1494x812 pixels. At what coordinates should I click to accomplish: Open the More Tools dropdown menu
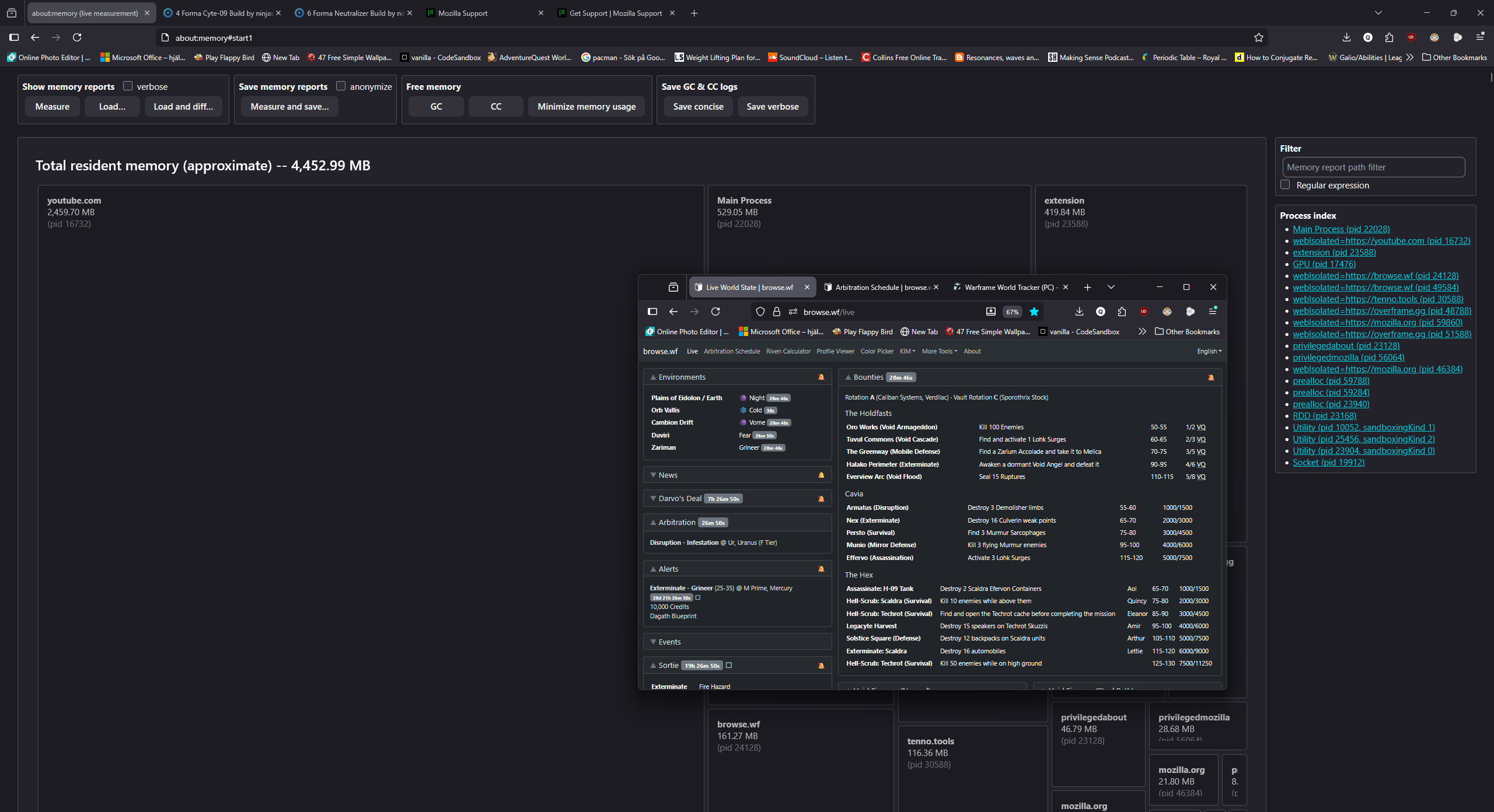point(940,351)
